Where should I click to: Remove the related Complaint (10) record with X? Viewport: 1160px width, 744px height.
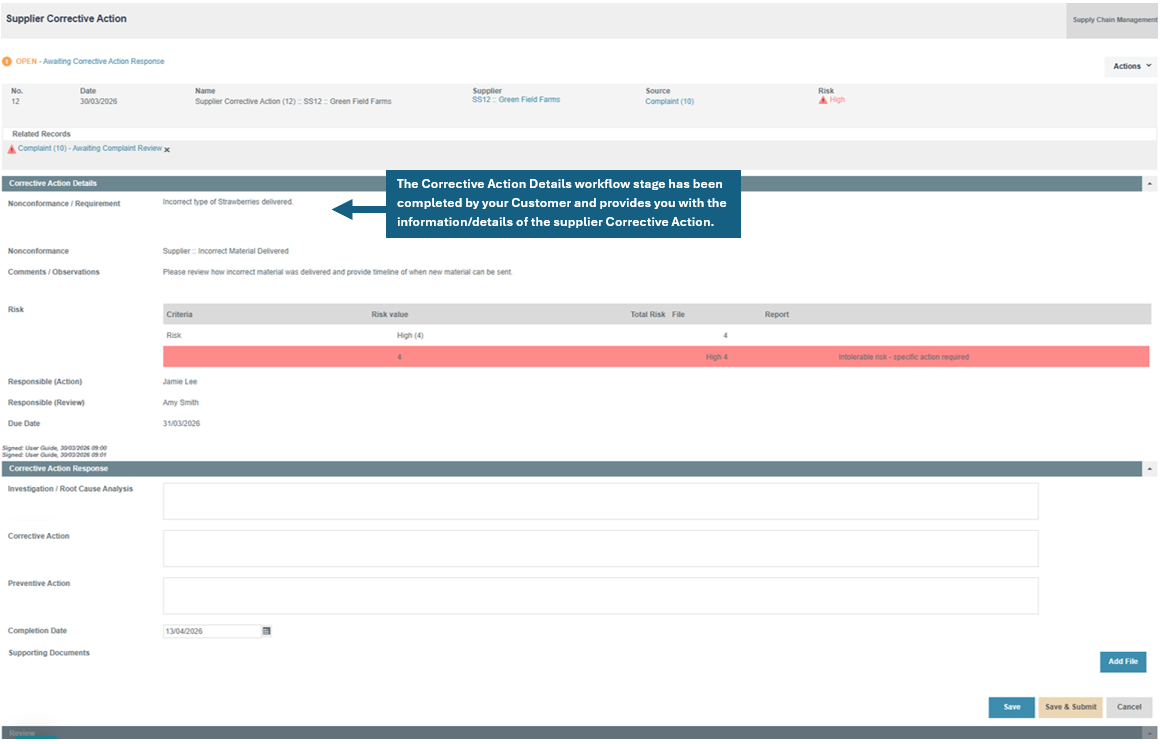(167, 150)
